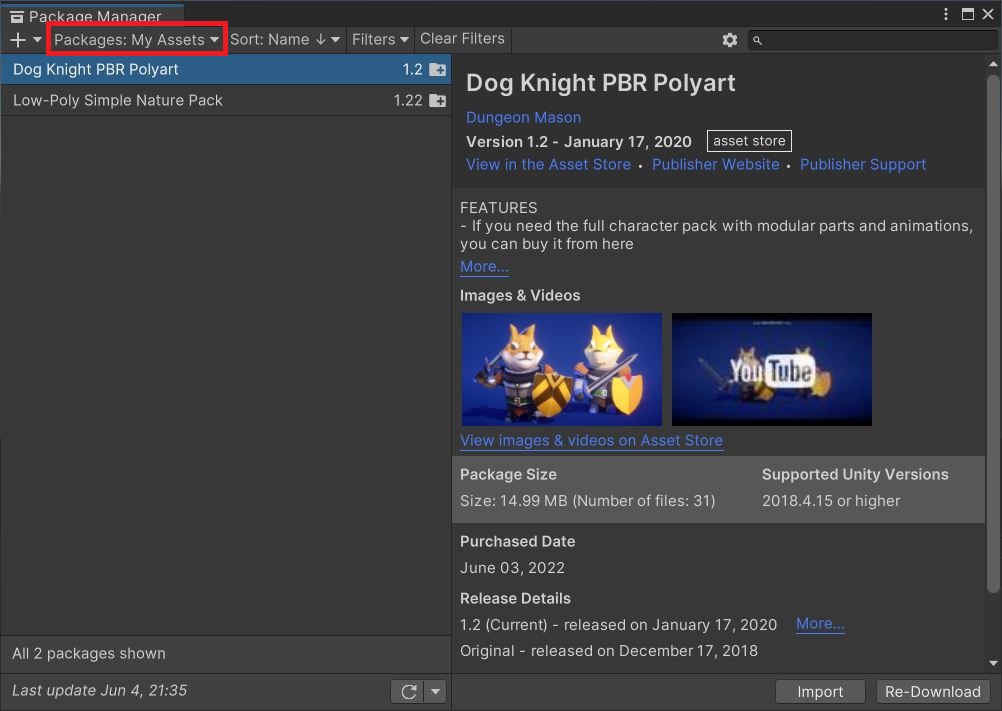The width and height of the screenshot is (1002, 711).
Task: Click the Import button
Action: pos(820,692)
